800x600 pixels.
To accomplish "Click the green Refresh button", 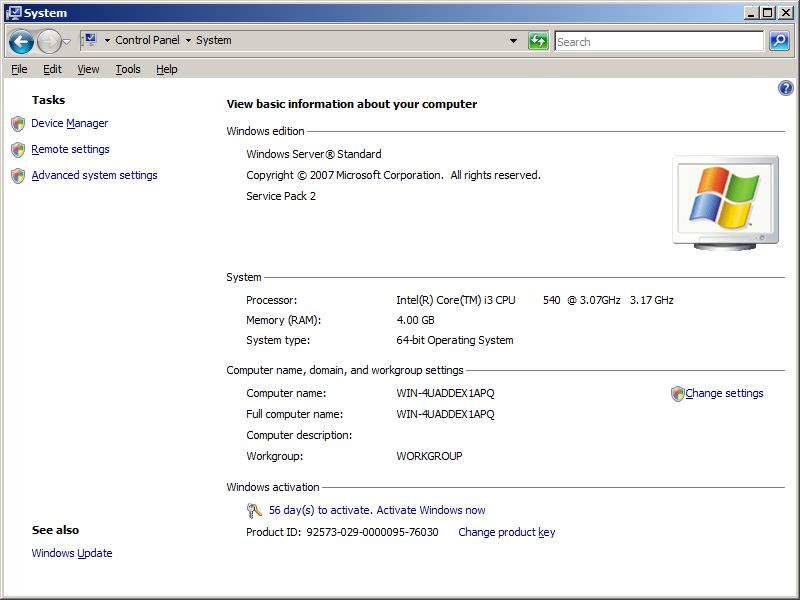I will click(538, 41).
